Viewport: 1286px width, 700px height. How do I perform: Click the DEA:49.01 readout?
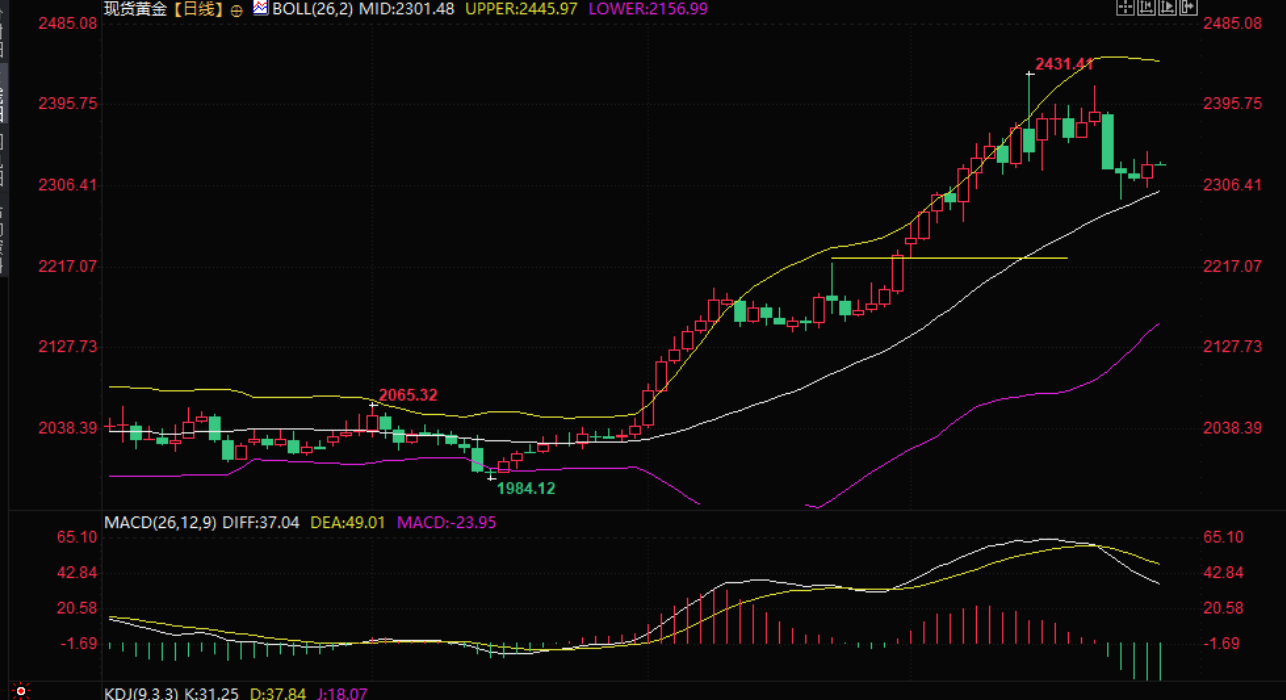pyautogui.click(x=348, y=522)
